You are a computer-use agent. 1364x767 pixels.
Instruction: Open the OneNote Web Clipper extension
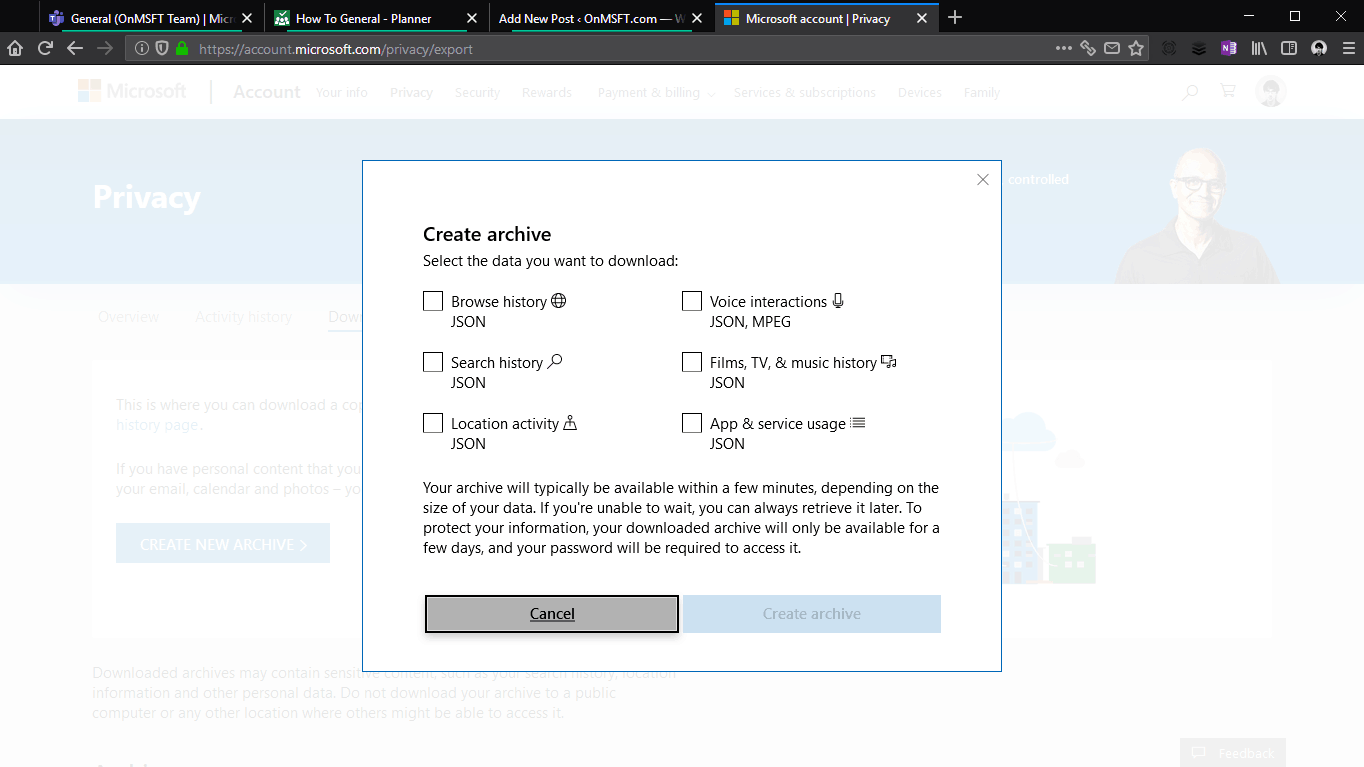(1229, 48)
